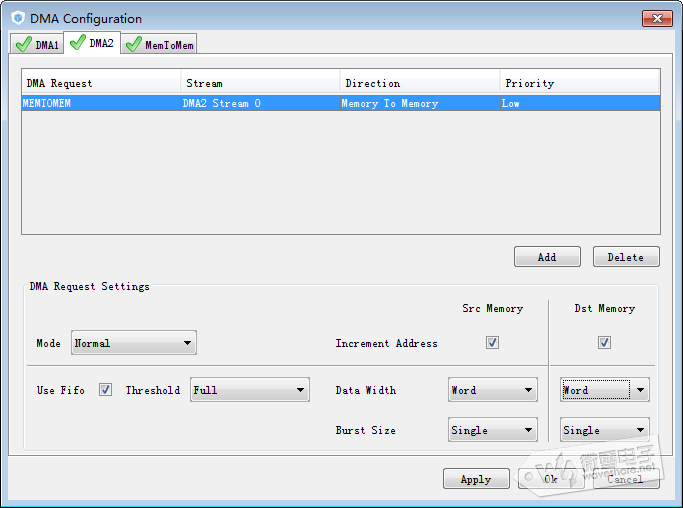The height and width of the screenshot is (508, 683).
Task: Close the DMA Configuration dialog
Action: pyautogui.click(x=656, y=18)
